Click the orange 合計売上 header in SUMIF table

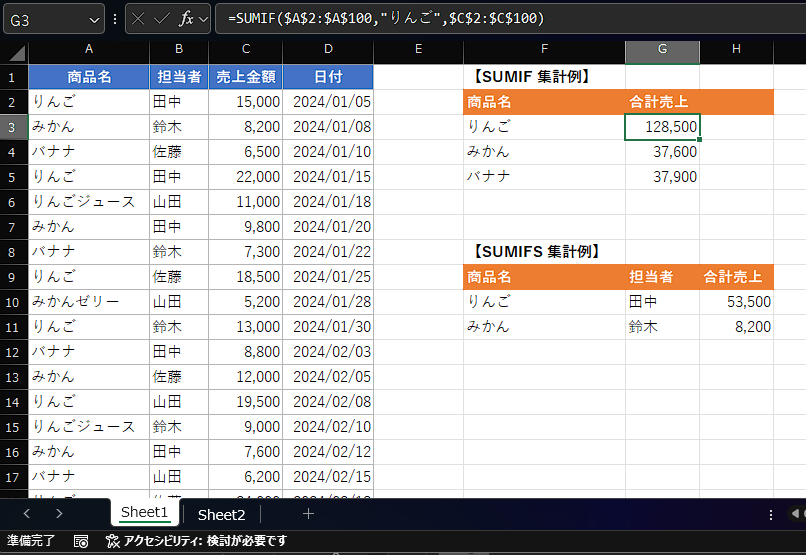pyautogui.click(x=660, y=102)
